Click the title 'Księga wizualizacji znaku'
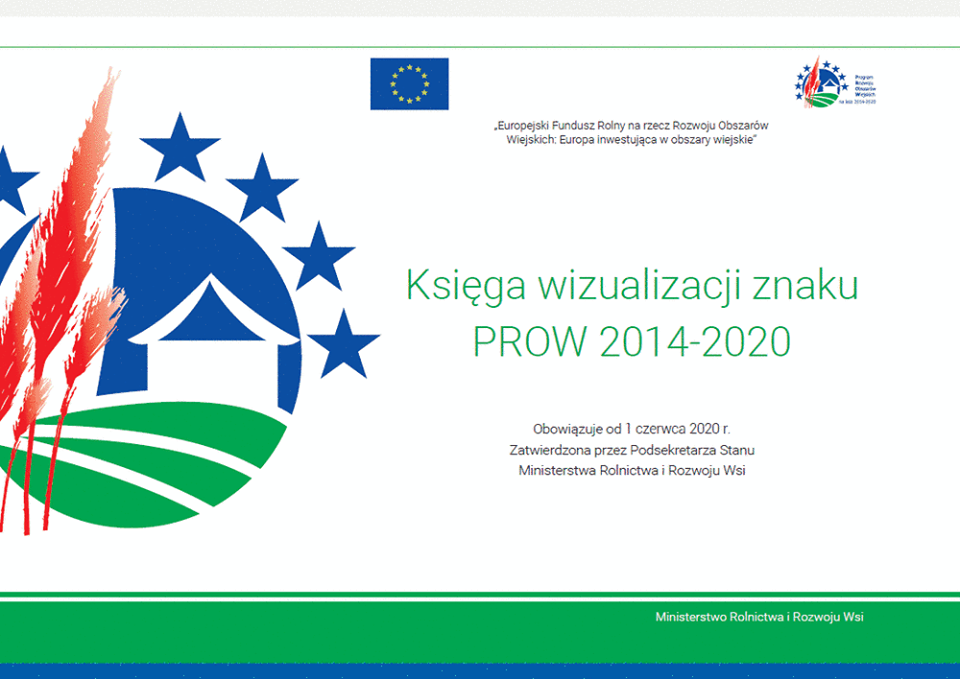This screenshot has height=679, width=960. coord(631,285)
